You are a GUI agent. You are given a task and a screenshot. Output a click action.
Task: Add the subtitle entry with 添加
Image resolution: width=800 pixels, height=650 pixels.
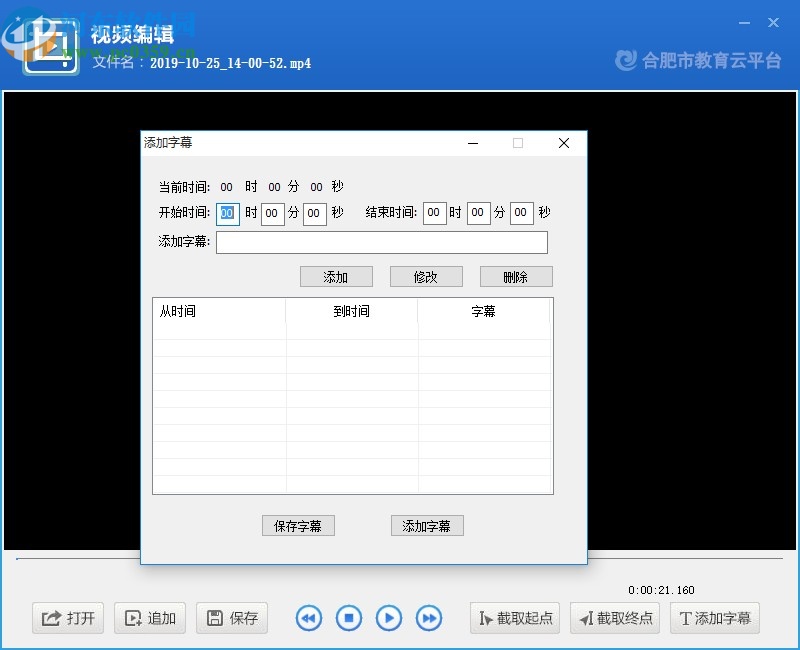tap(336, 276)
